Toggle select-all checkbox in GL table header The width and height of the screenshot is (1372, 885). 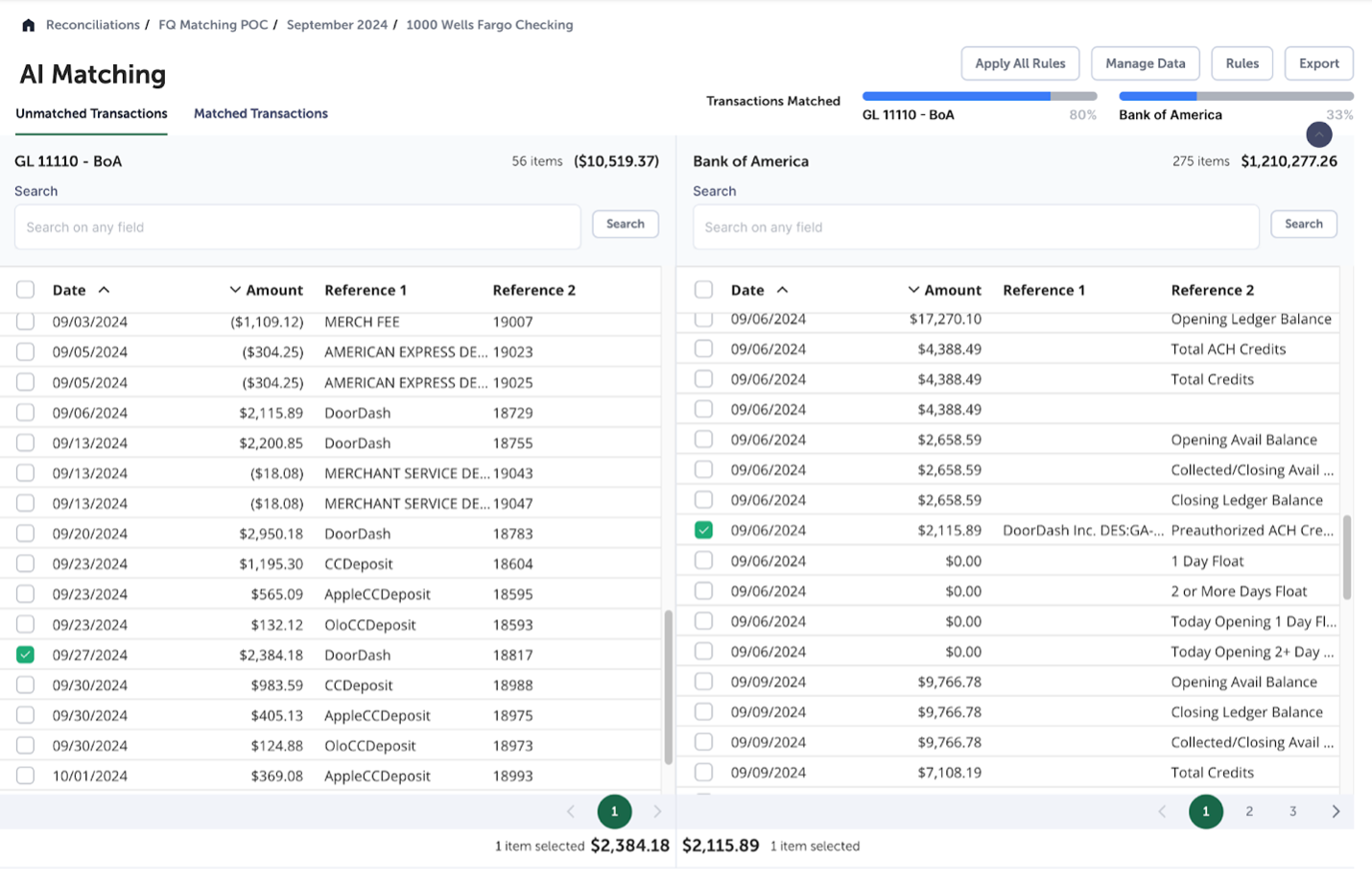[x=26, y=290]
